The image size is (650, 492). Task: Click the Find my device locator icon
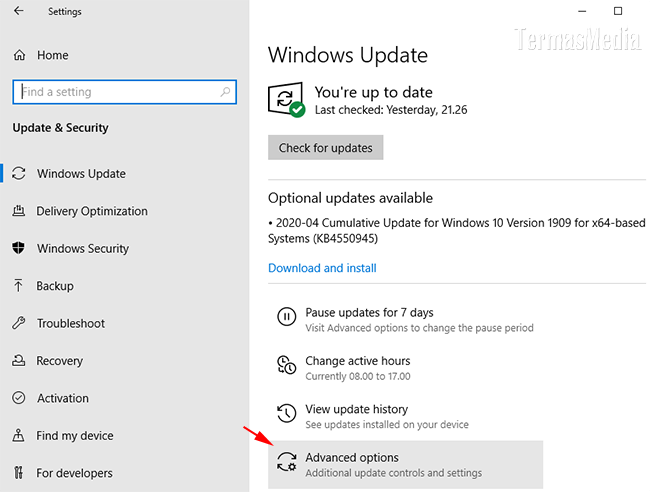[18, 435]
